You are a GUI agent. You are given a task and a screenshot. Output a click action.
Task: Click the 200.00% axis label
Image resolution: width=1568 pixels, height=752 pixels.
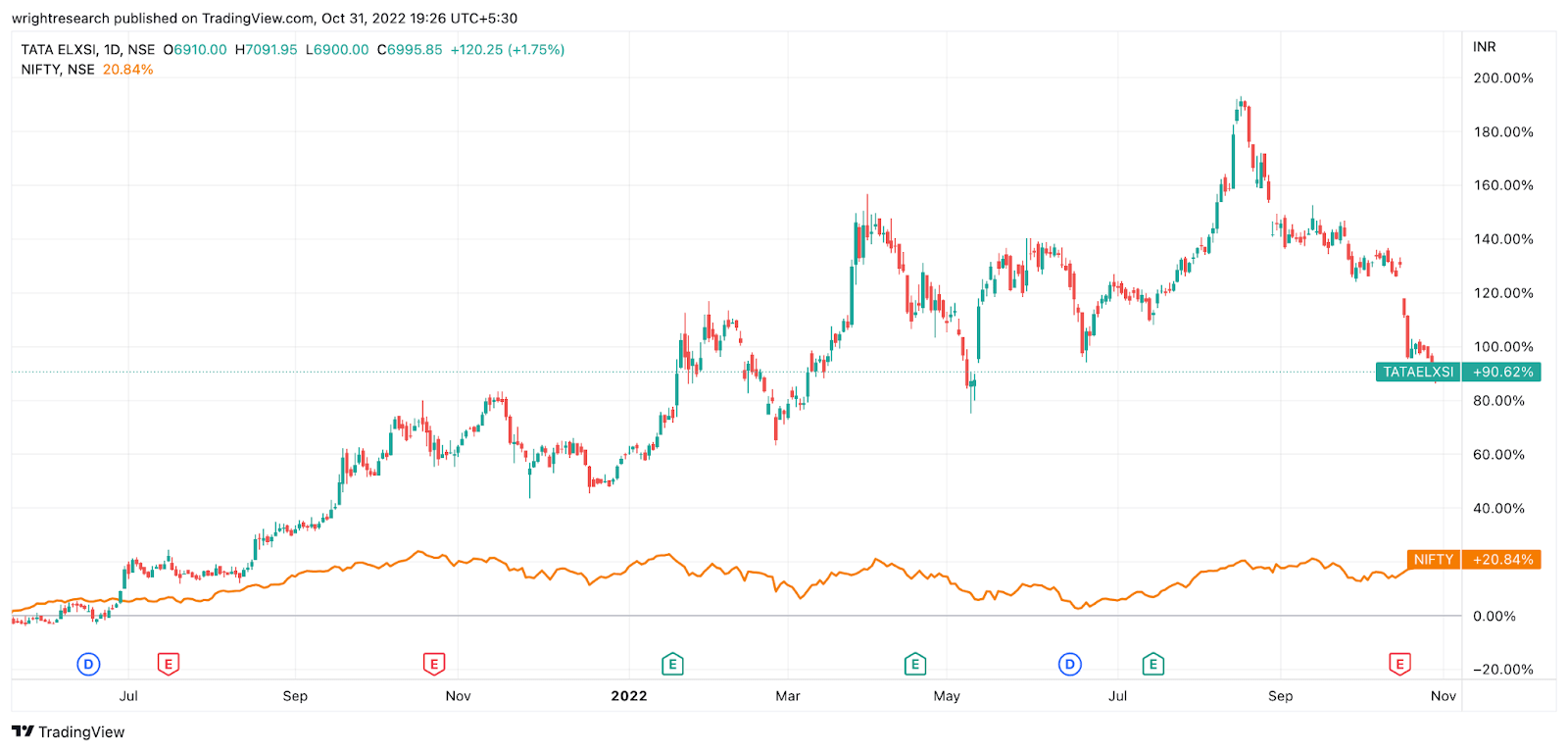click(x=1503, y=78)
